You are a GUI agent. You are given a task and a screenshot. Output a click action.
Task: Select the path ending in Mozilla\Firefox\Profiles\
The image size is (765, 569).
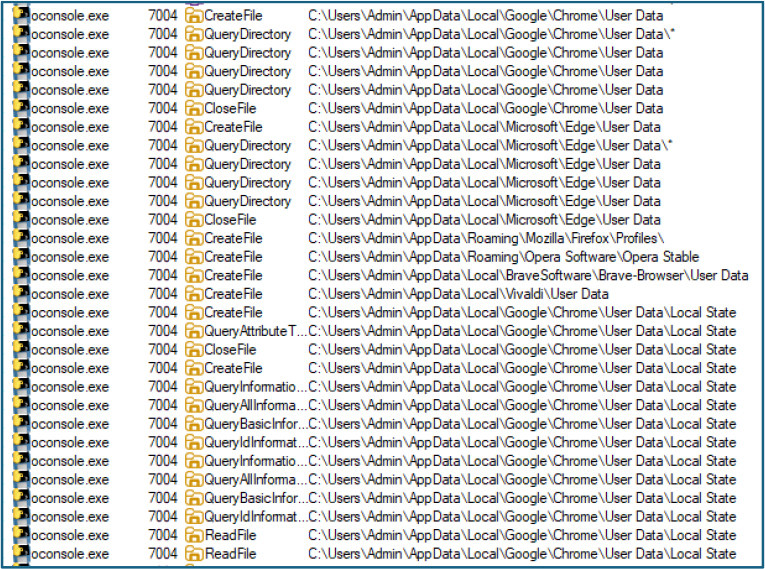tap(486, 238)
